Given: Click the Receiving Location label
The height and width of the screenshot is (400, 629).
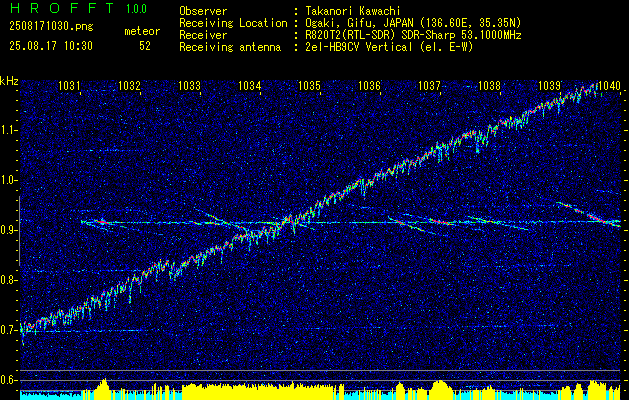Looking at the screenshot, I should (233, 23).
